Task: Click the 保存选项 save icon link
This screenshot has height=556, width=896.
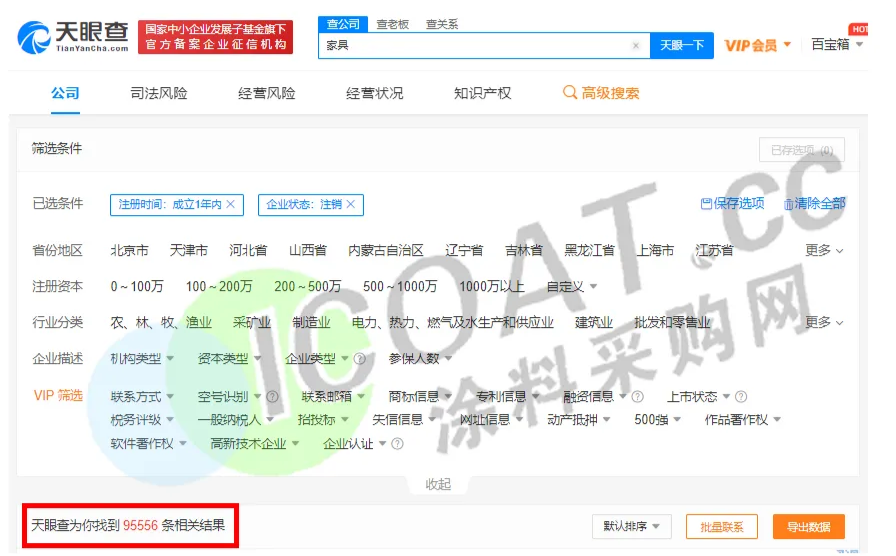Action: tap(732, 204)
